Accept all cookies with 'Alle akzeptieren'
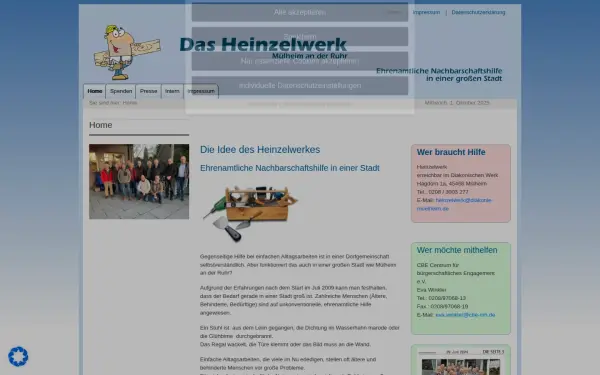This screenshot has width=600, height=375. pyautogui.click(x=300, y=12)
